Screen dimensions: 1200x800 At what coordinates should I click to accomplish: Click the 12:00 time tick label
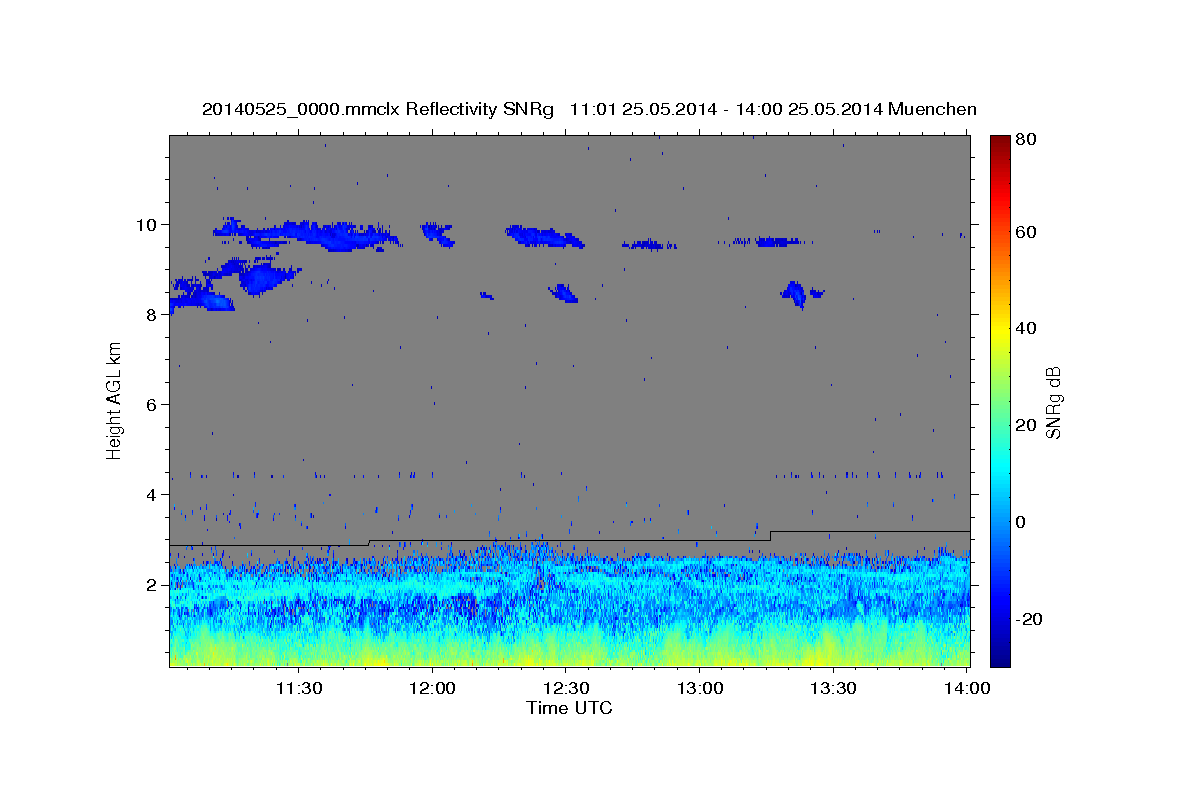click(432, 688)
